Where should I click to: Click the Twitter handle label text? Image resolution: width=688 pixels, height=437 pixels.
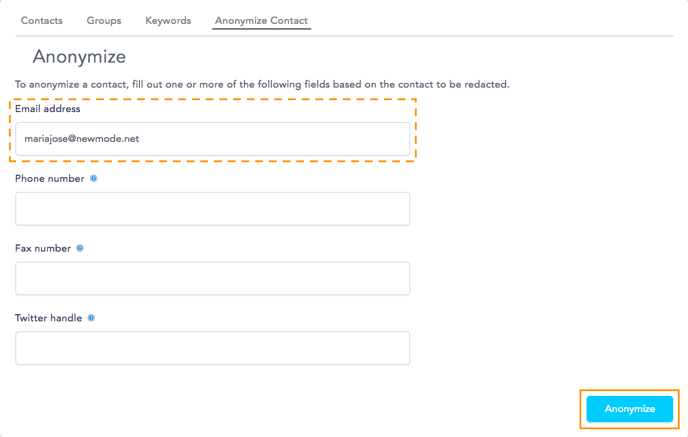click(x=49, y=318)
